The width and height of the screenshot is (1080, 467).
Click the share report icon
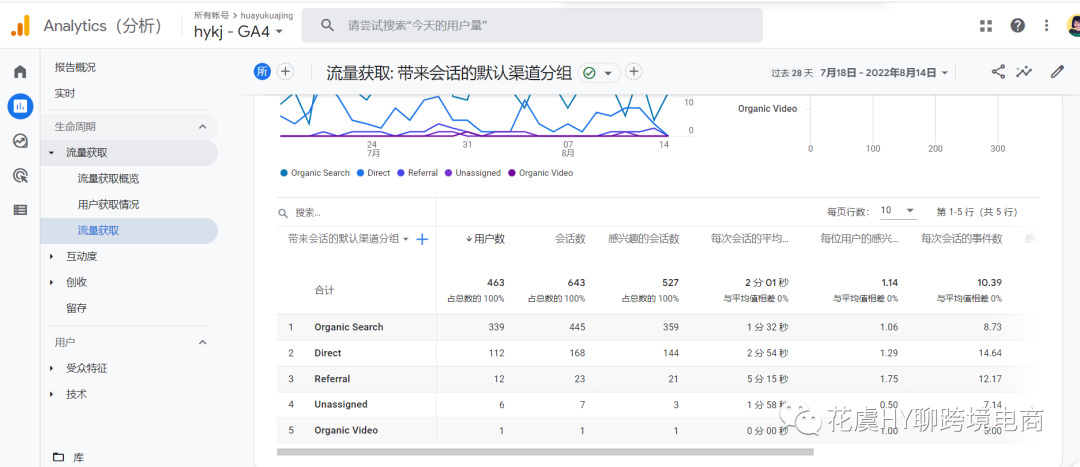pos(998,72)
